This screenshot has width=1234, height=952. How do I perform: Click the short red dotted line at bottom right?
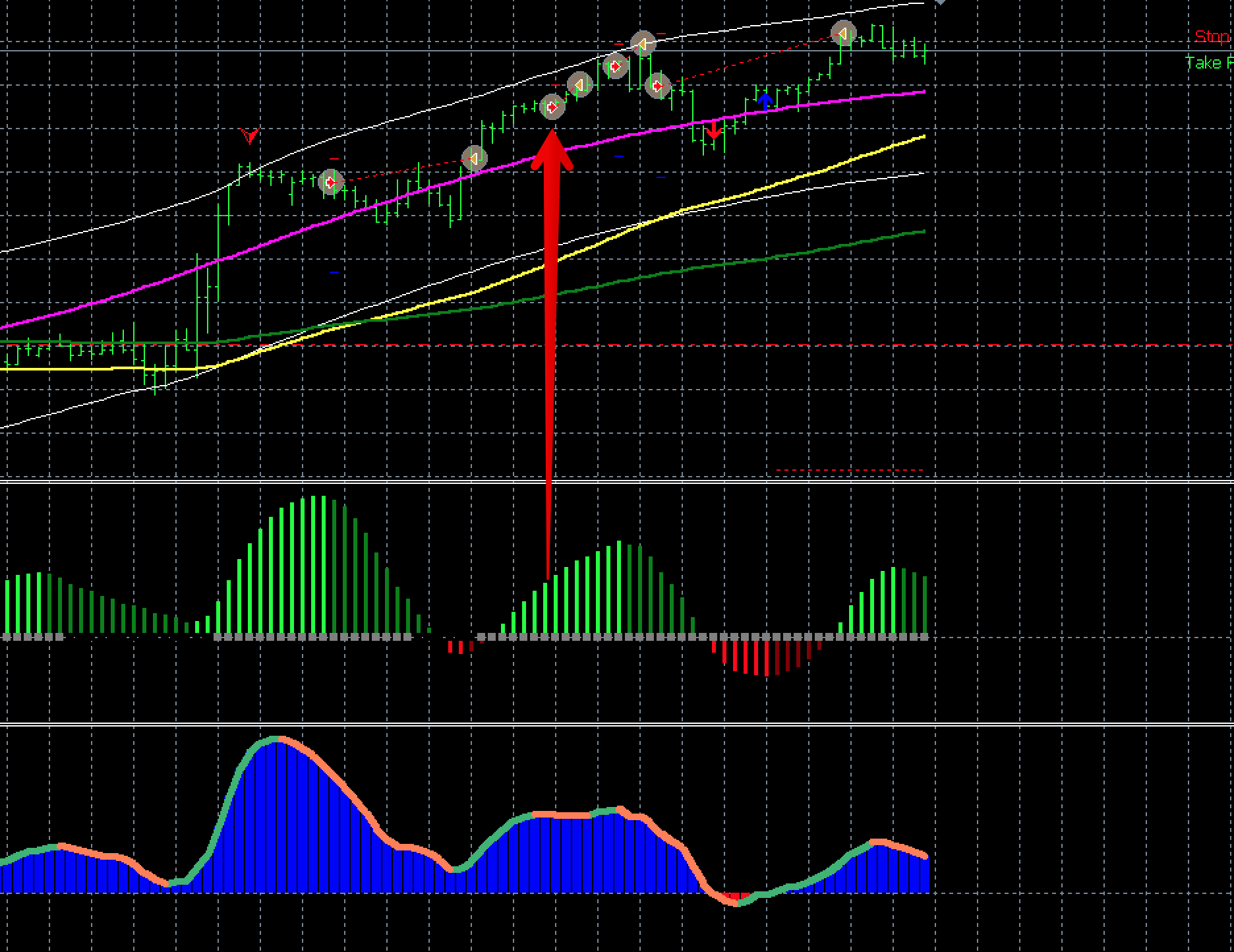pyautogui.click(x=850, y=470)
